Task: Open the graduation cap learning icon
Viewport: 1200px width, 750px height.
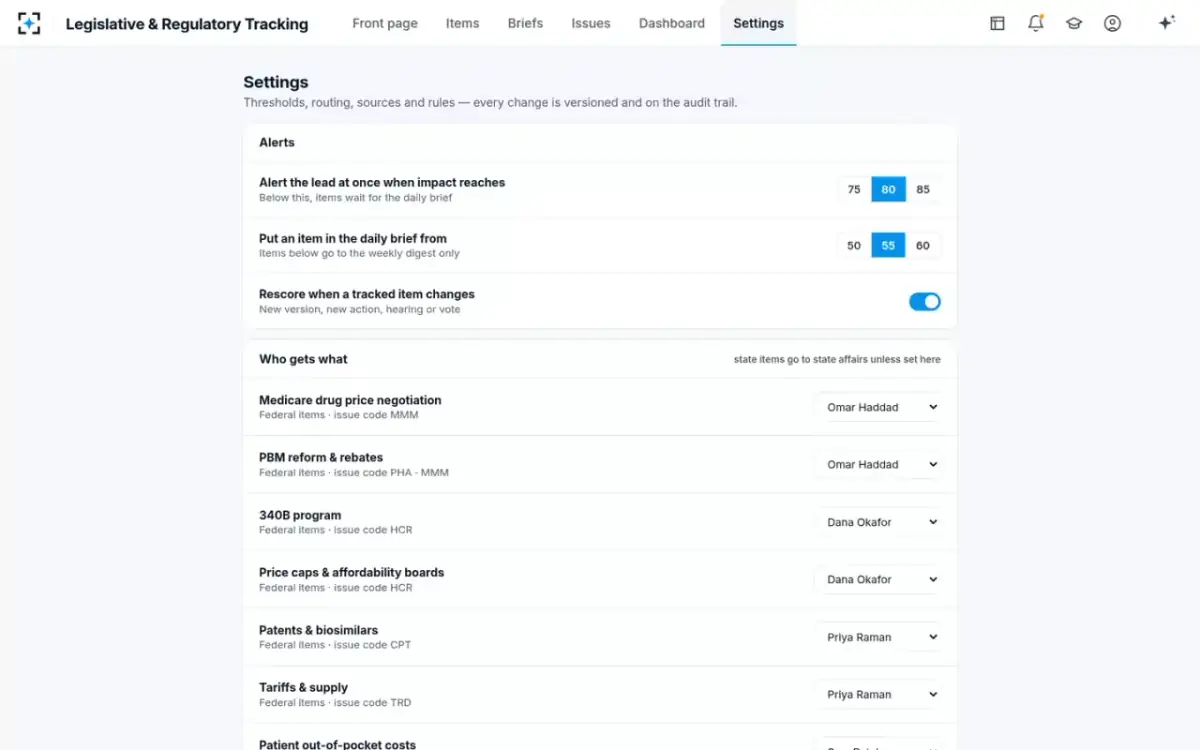Action: [1074, 23]
